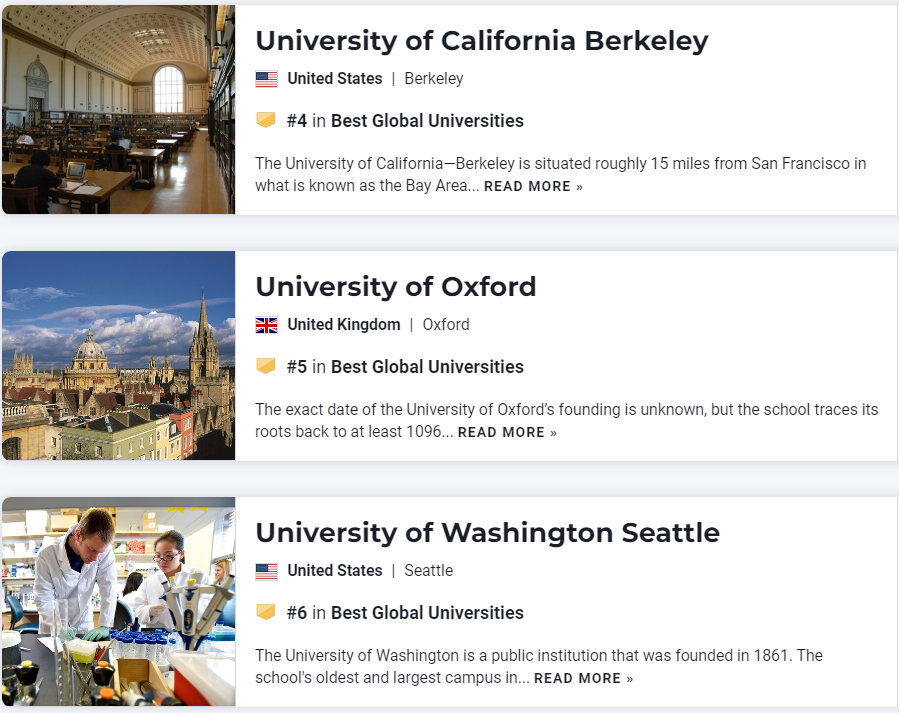
Task: Click the US flag icon beside Berkeley
Action: click(266, 79)
